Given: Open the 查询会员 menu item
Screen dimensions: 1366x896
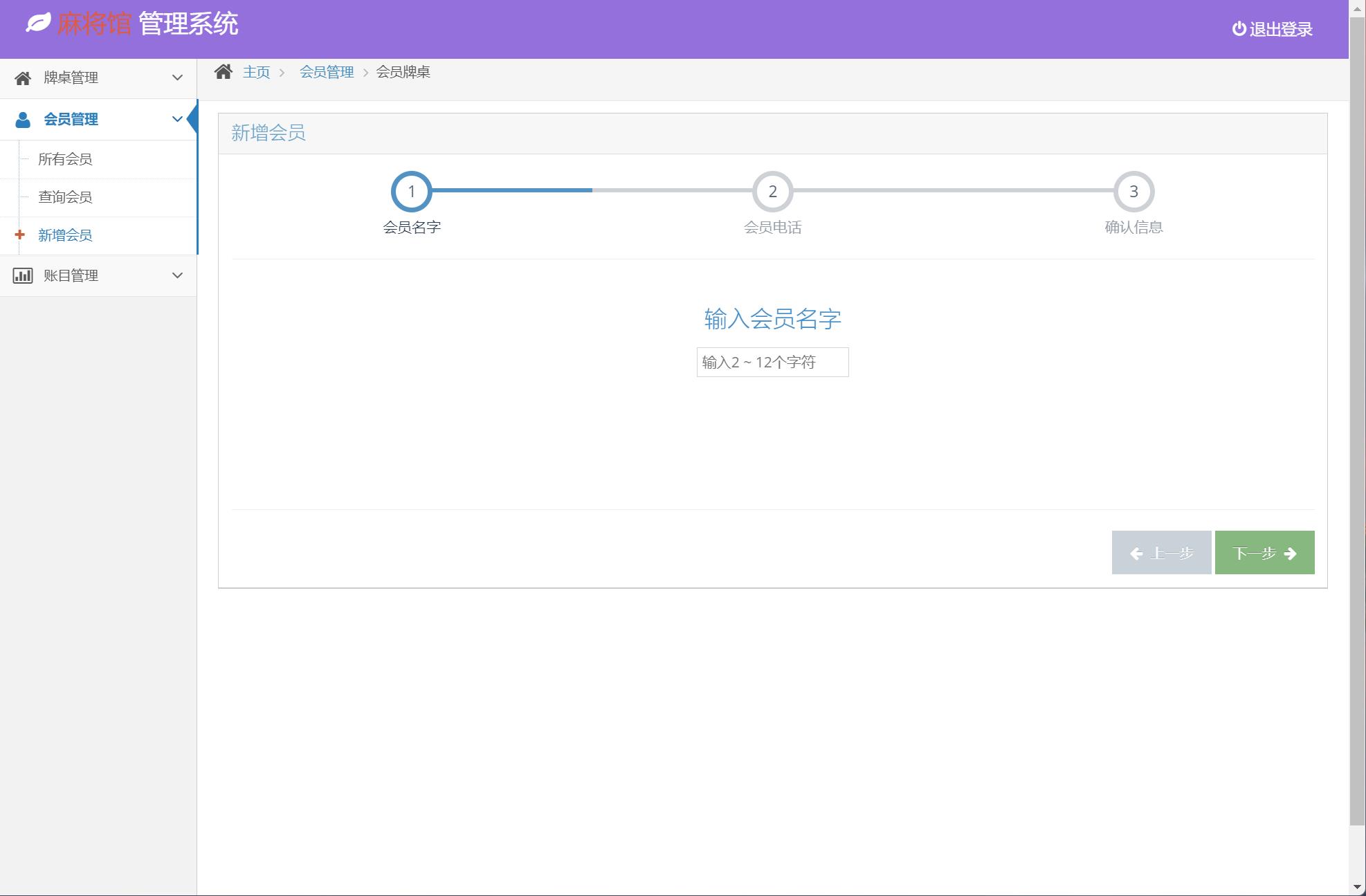Looking at the screenshot, I should (x=64, y=196).
